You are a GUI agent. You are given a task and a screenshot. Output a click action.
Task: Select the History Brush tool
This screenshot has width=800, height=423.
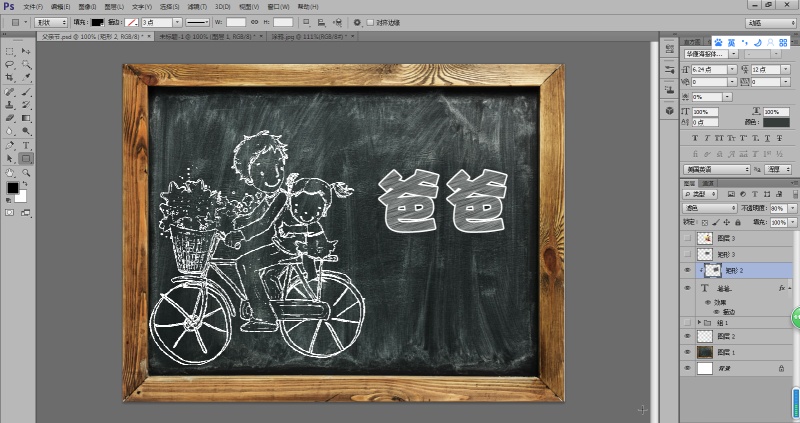click(x=26, y=105)
